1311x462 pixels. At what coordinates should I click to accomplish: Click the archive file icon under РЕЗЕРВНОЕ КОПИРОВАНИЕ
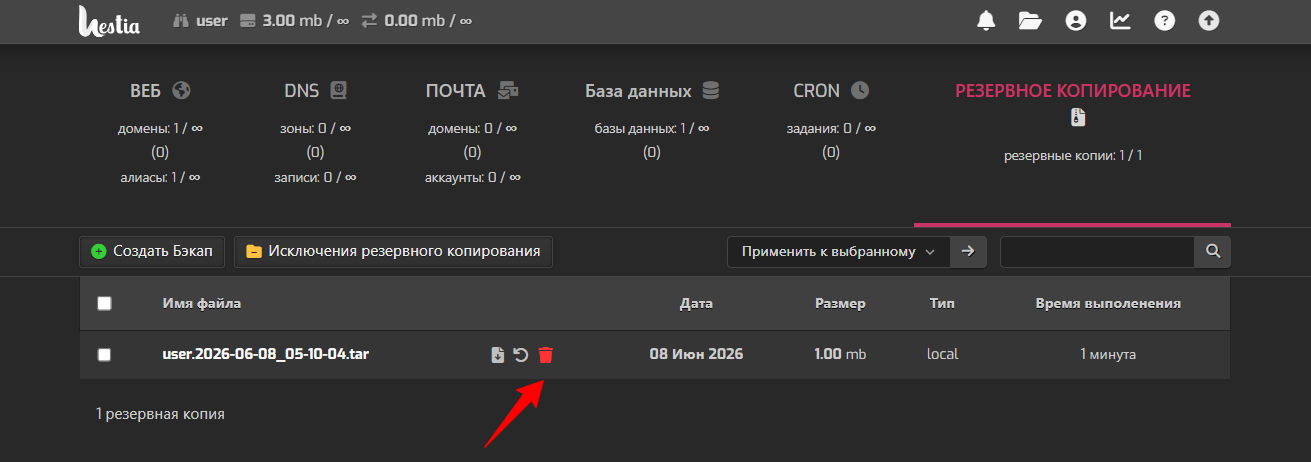1077,118
